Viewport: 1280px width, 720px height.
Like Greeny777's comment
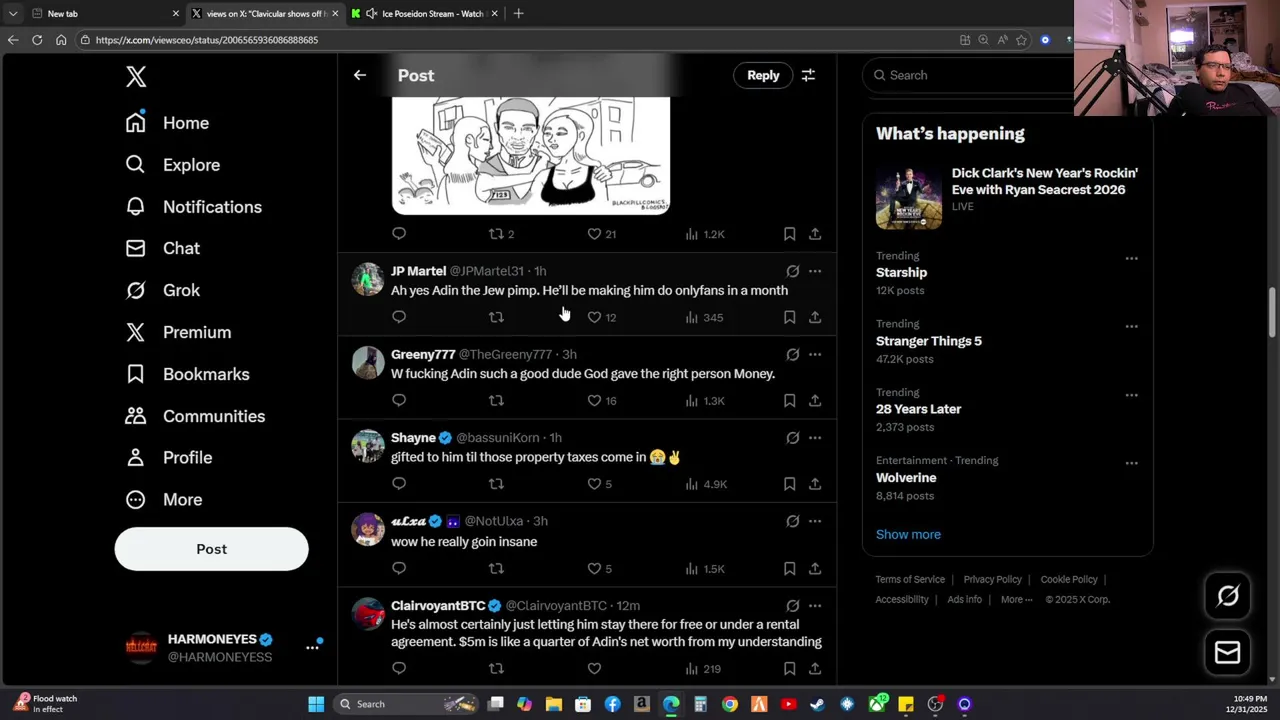pos(594,400)
